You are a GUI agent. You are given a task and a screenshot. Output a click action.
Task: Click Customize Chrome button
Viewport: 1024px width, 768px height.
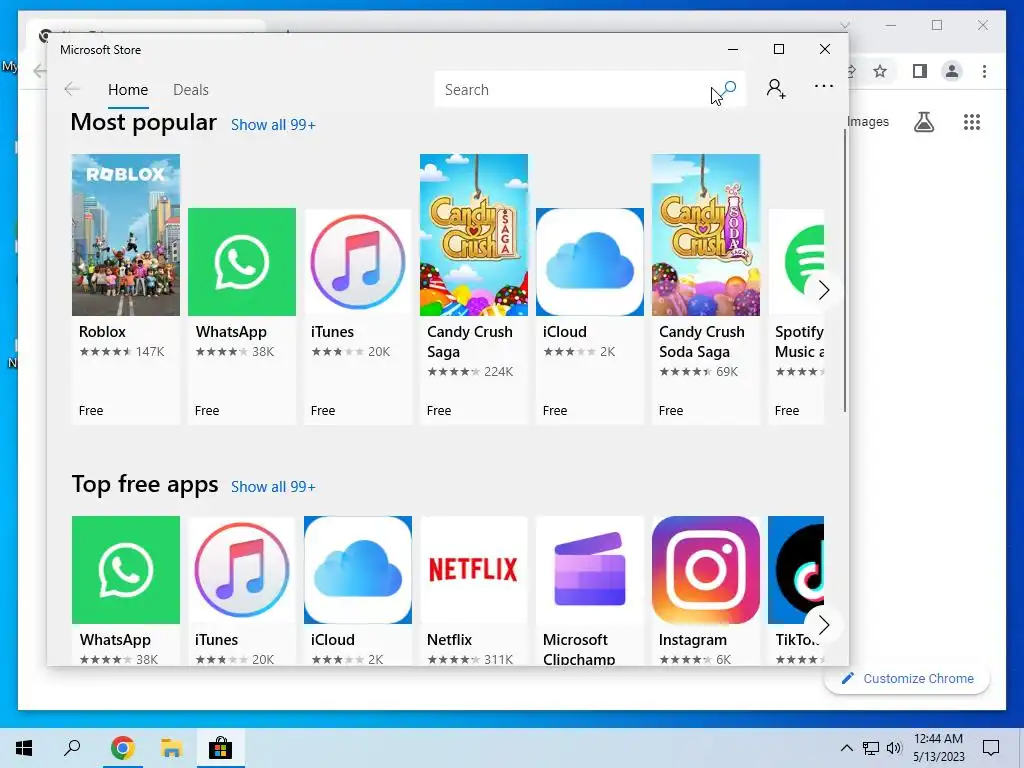point(907,679)
